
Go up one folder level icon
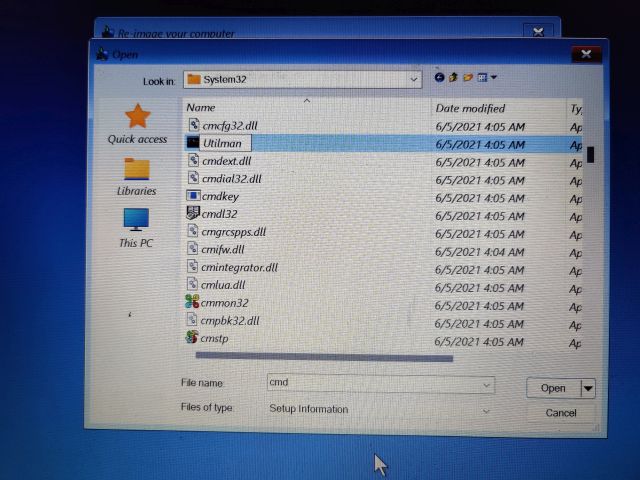click(x=453, y=77)
